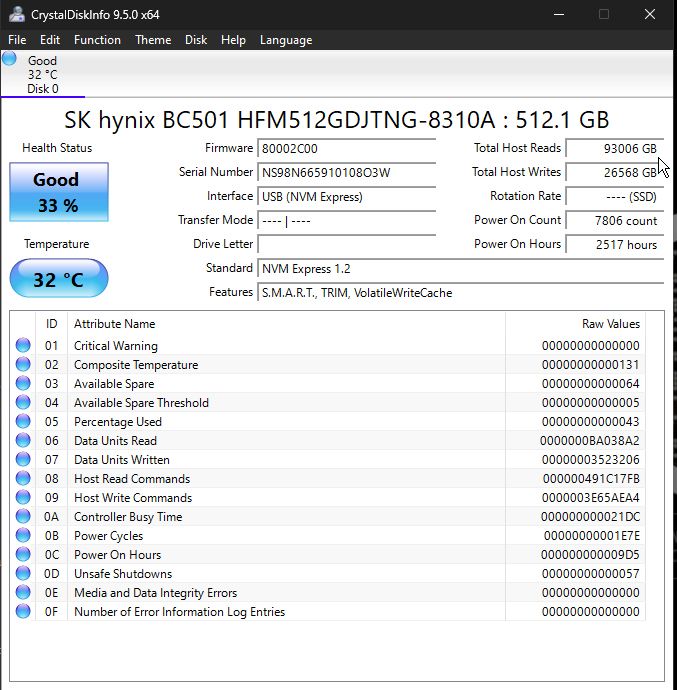Click the Serial Number field
Image resolution: width=677 pixels, height=690 pixels.
tap(346, 172)
